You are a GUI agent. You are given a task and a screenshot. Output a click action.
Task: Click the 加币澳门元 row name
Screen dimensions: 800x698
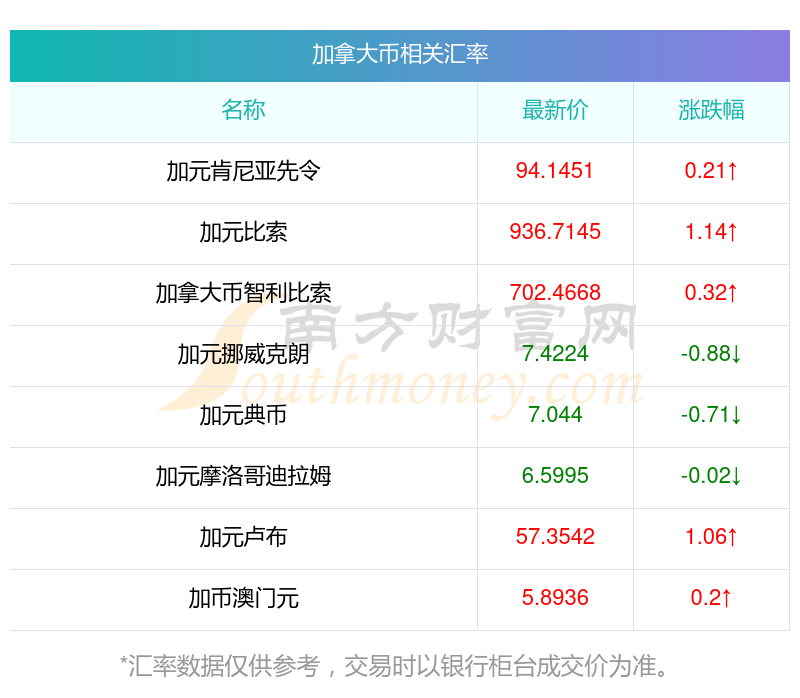(x=243, y=598)
